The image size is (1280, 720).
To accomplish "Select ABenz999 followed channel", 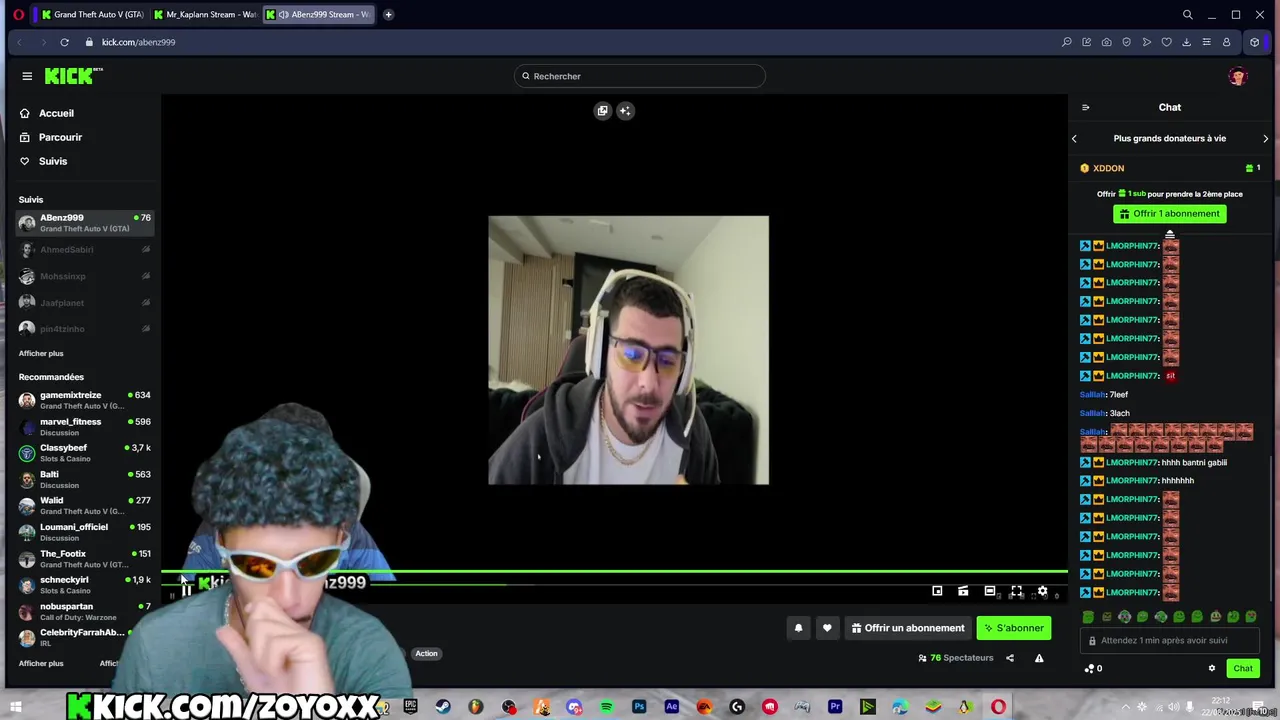I will coord(85,222).
